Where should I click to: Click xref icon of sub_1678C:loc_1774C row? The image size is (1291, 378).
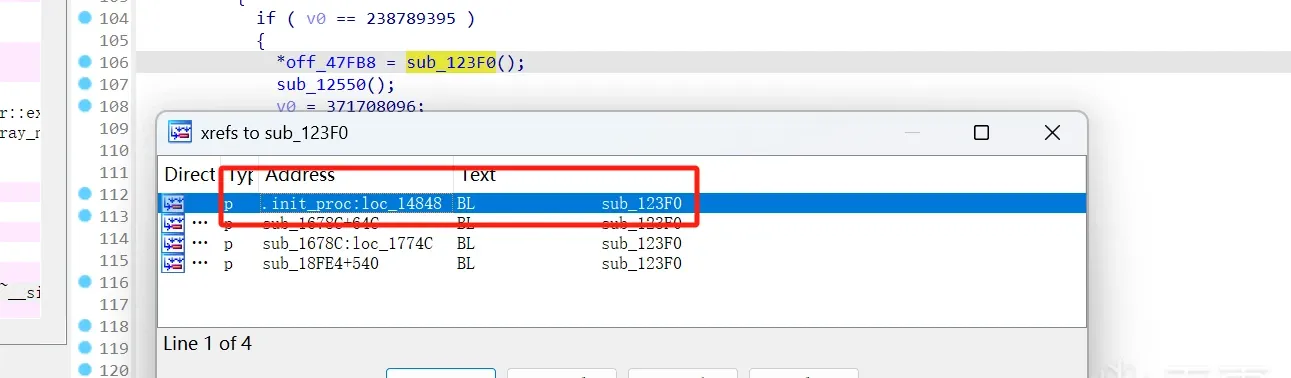point(174,243)
